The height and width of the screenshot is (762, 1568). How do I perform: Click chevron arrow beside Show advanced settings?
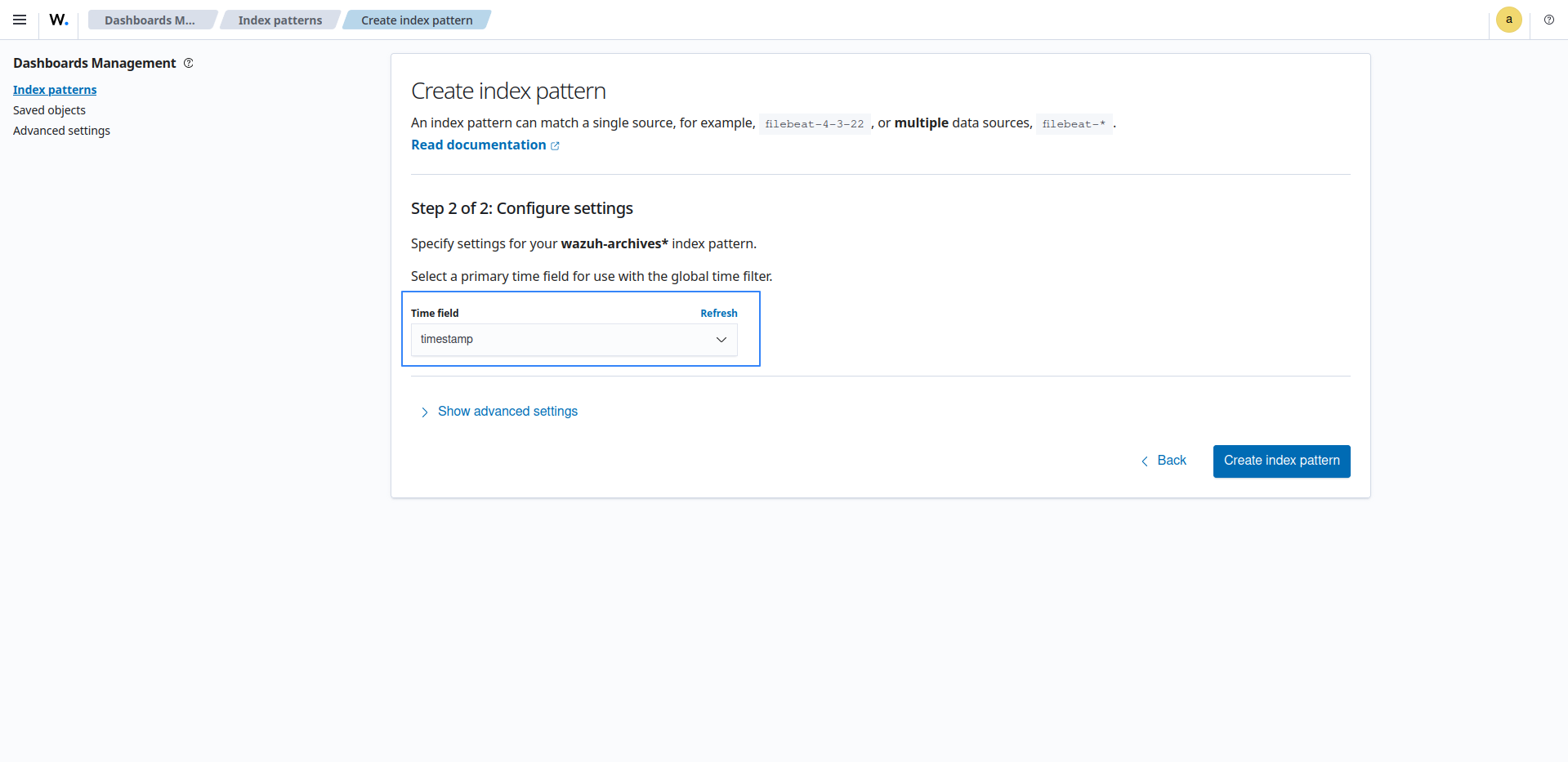tap(424, 412)
